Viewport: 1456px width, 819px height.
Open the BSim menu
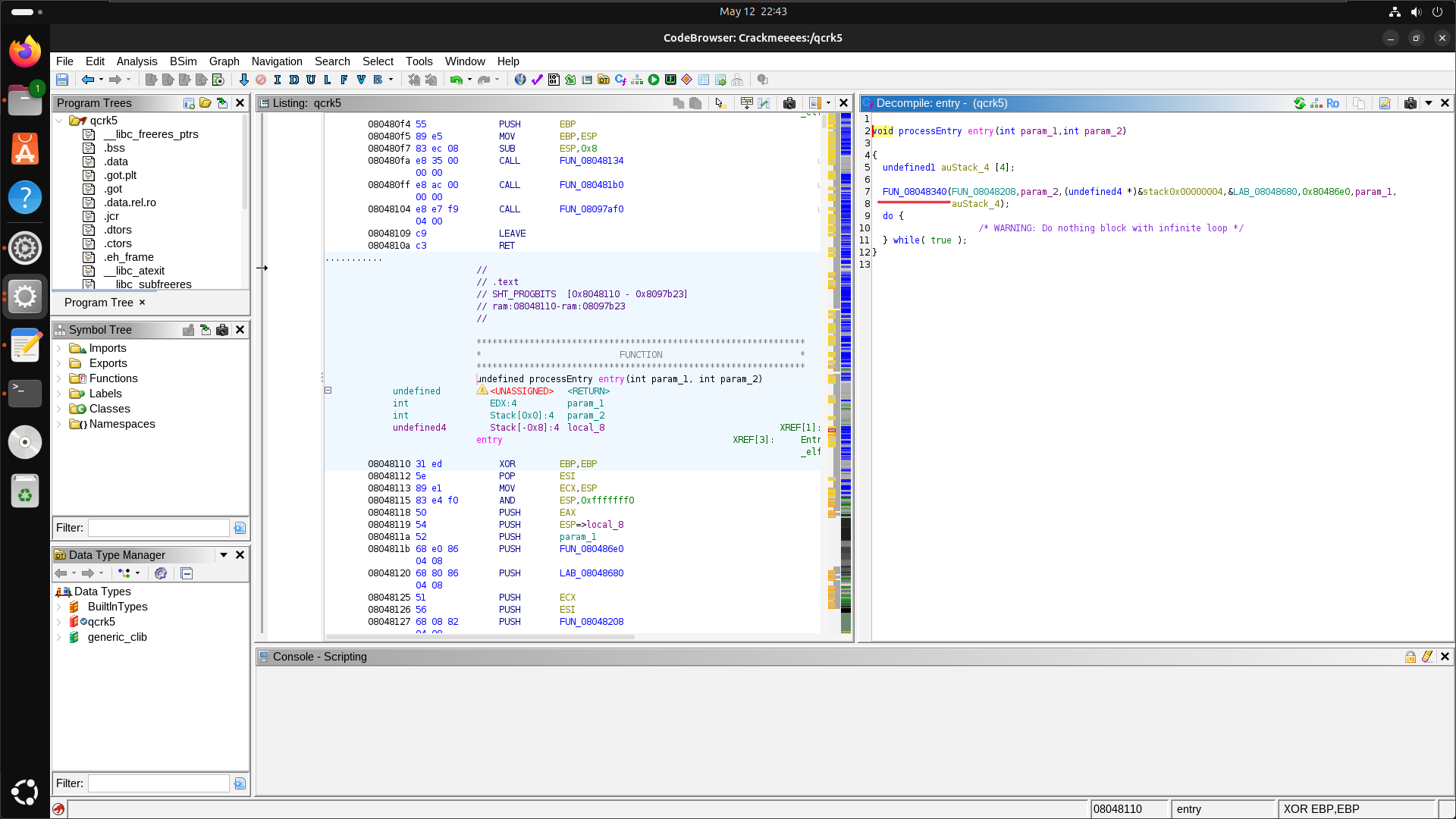[183, 61]
